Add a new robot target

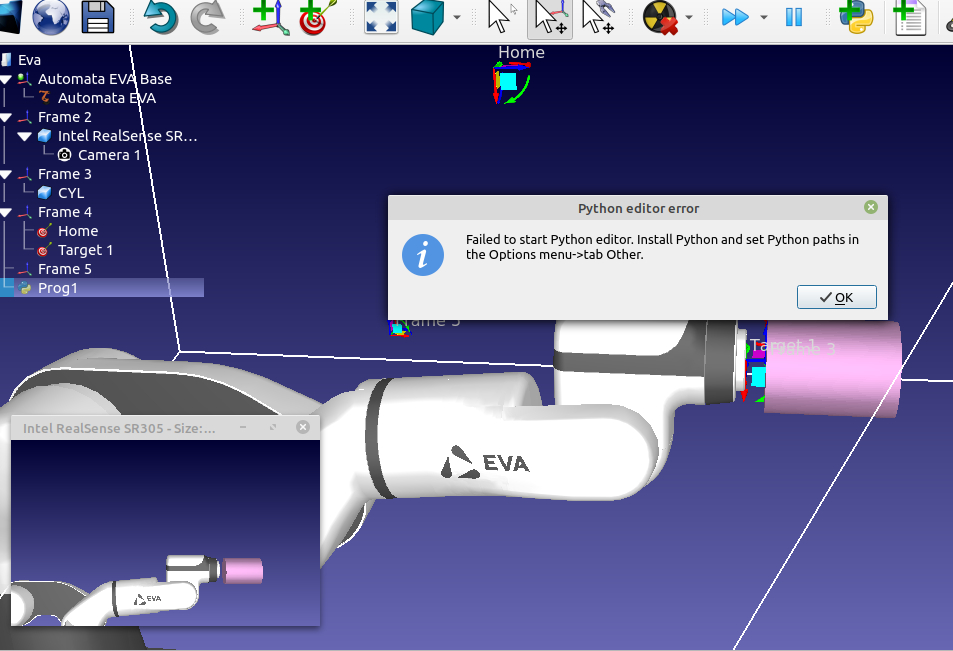(x=317, y=17)
